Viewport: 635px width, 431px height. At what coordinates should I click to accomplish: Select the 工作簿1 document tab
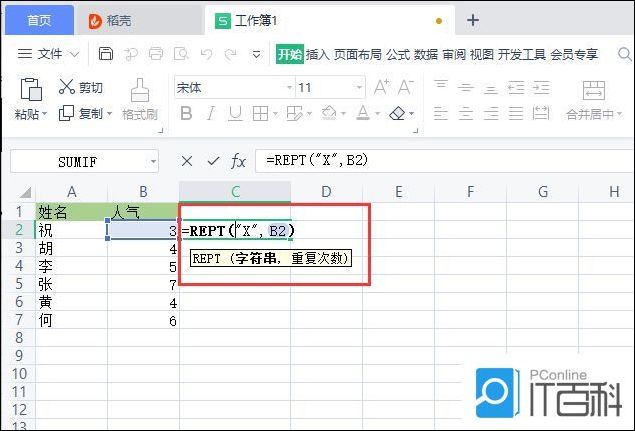[x=330, y=21]
